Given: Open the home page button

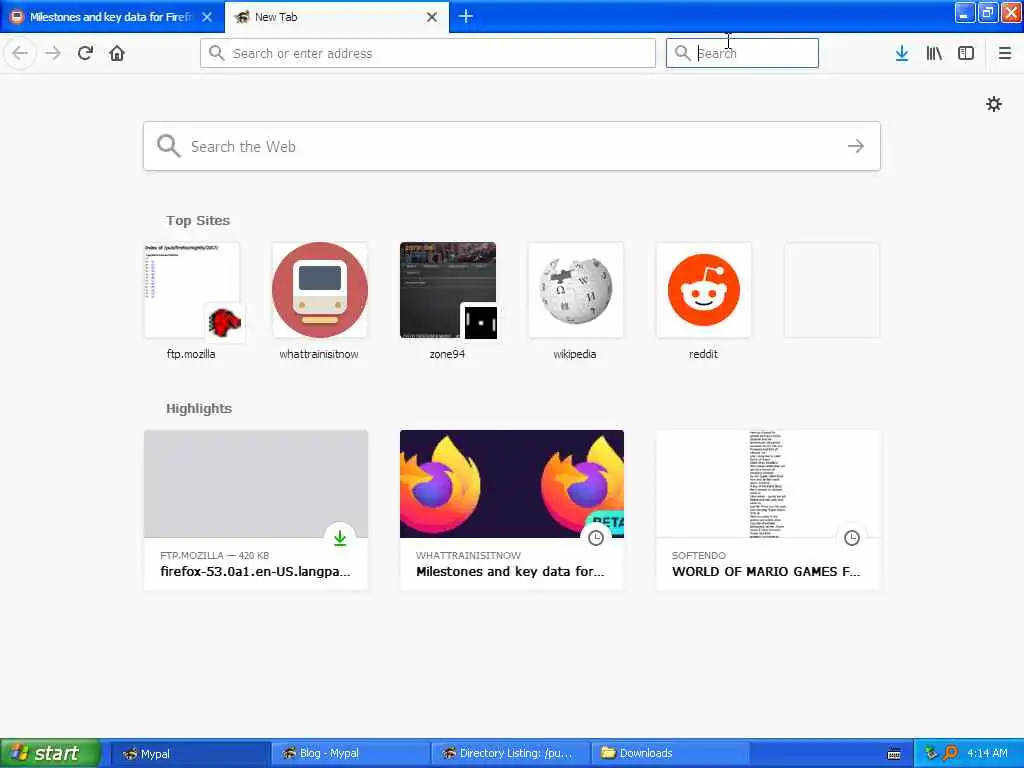Looking at the screenshot, I should (x=117, y=53).
